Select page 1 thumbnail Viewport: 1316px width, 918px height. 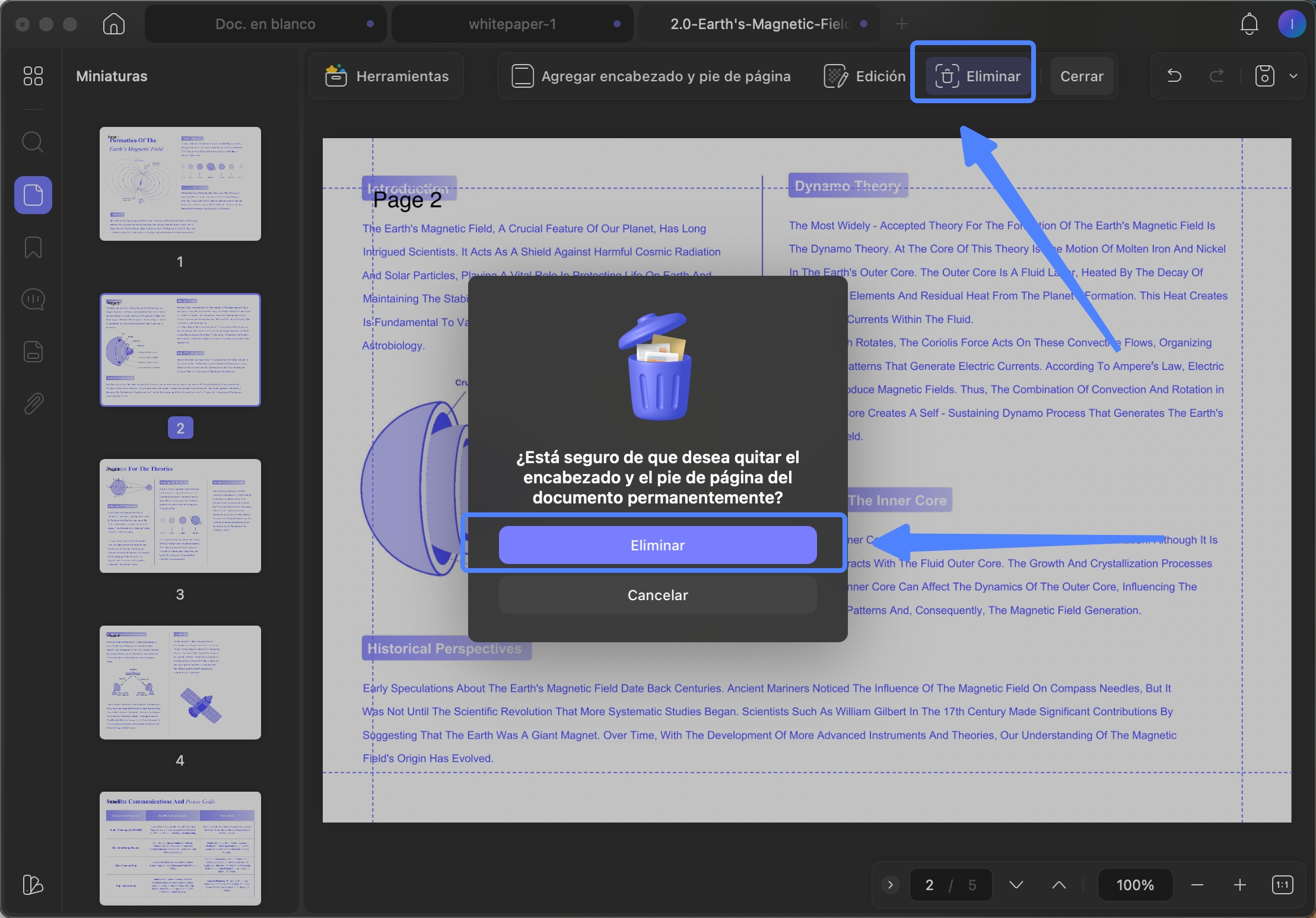click(x=180, y=184)
